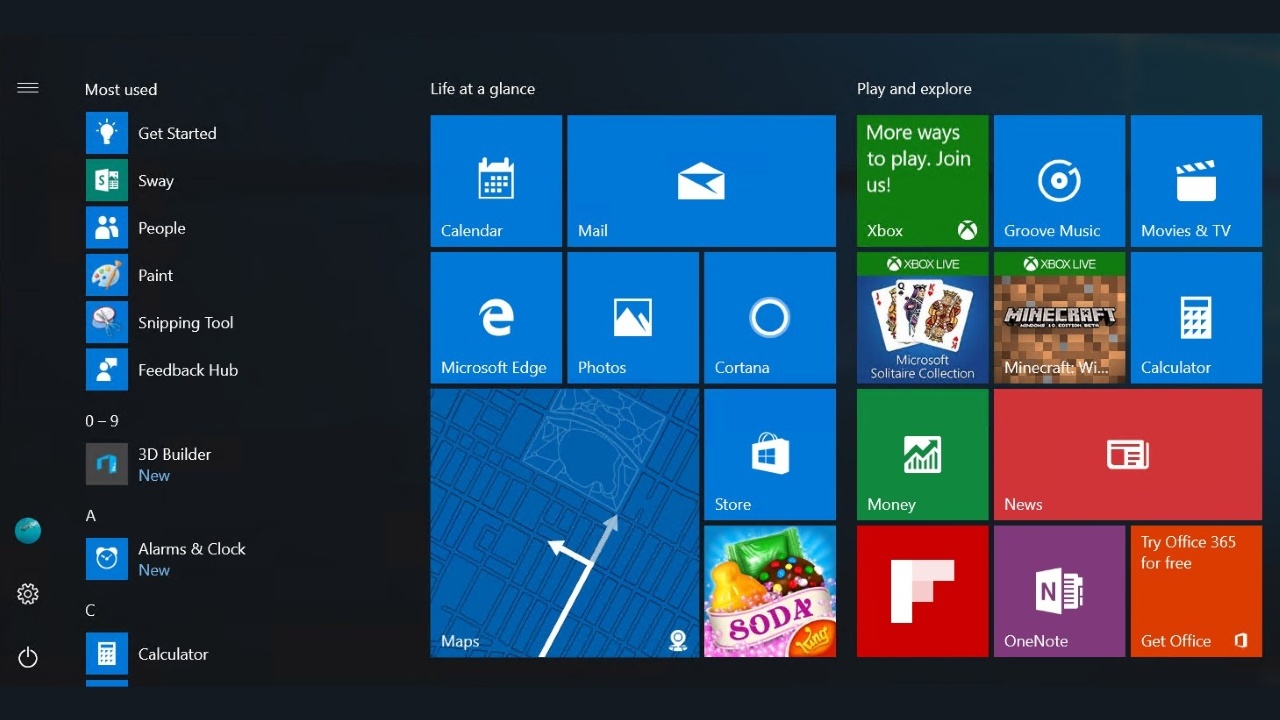Viewport: 1280px width, 720px height.
Task: Click the Power button
Action: click(27, 657)
